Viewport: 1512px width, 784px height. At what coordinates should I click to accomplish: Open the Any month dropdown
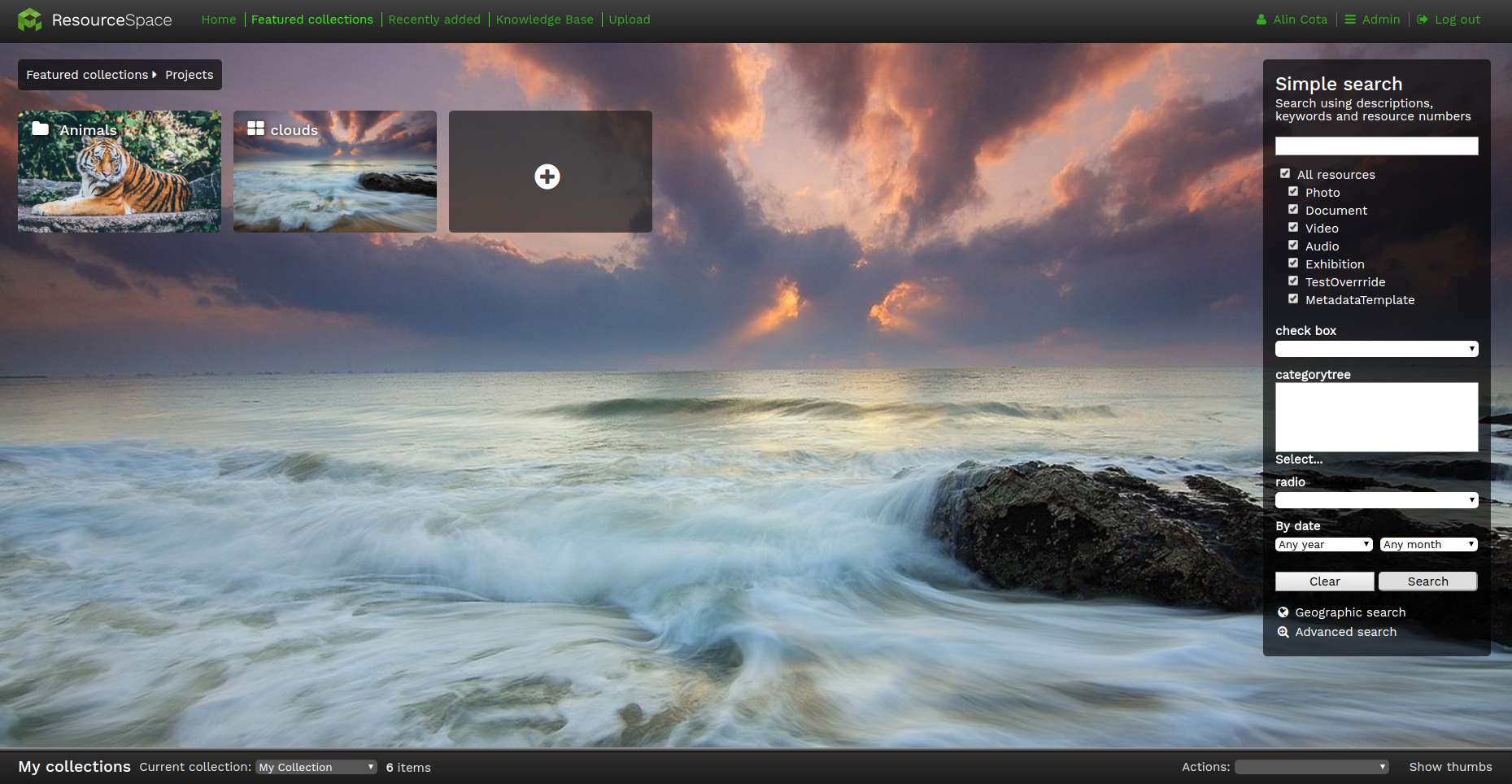coord(1428,545)
